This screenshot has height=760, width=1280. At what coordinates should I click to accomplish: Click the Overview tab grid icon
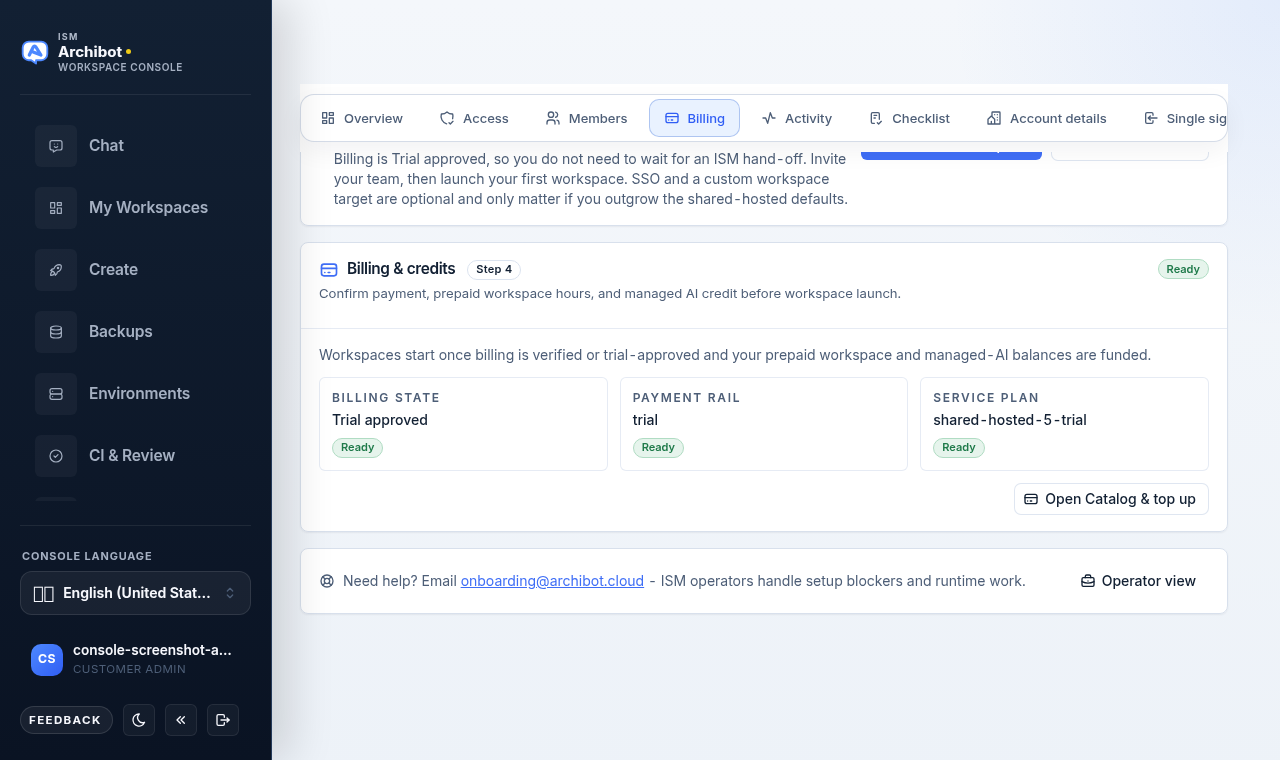[328, 118]
